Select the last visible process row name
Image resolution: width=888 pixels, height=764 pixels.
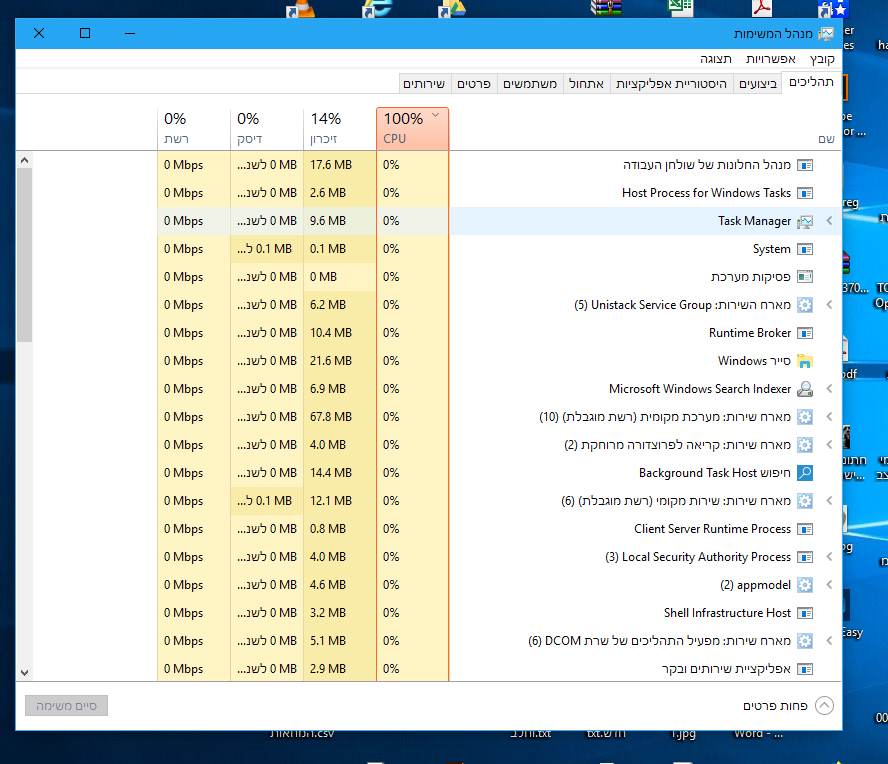(x=726, y=669)
